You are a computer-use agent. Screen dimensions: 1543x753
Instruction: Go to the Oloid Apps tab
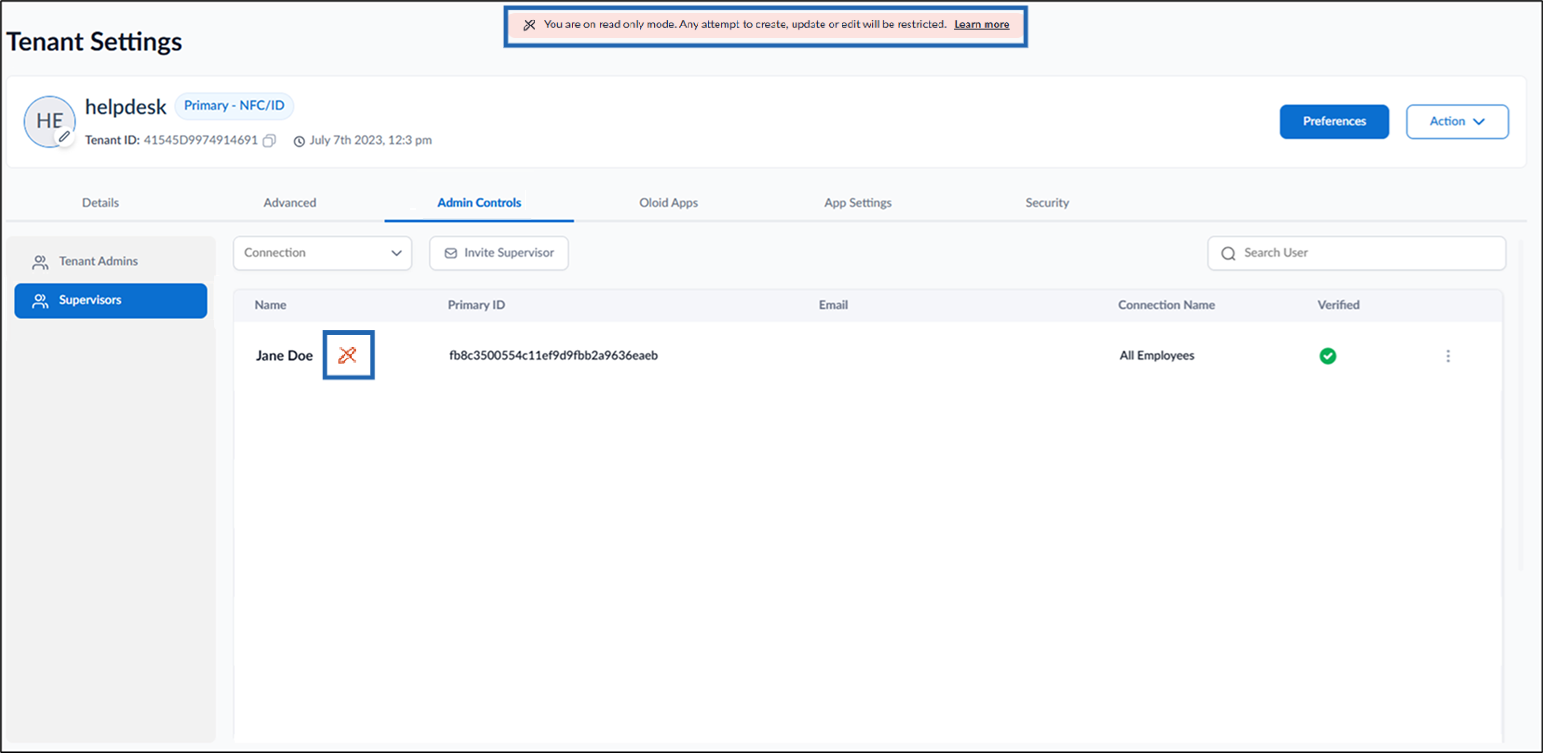pyautogui.click(x=669, y=202)
